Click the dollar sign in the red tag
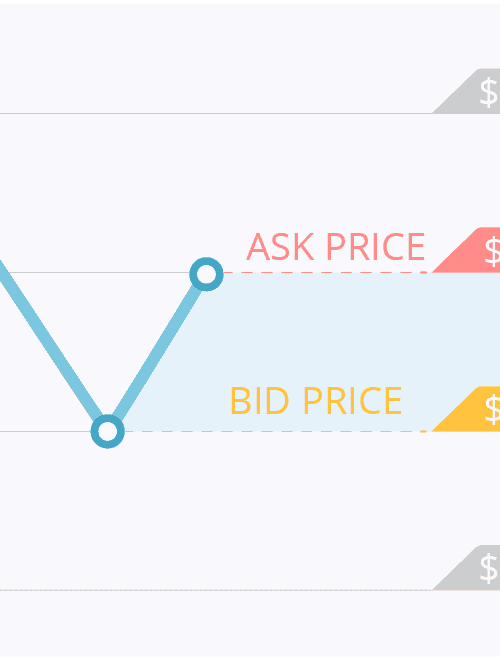This screenshot has width=500, height=661. pyautogui.click(x=492, y=252)
